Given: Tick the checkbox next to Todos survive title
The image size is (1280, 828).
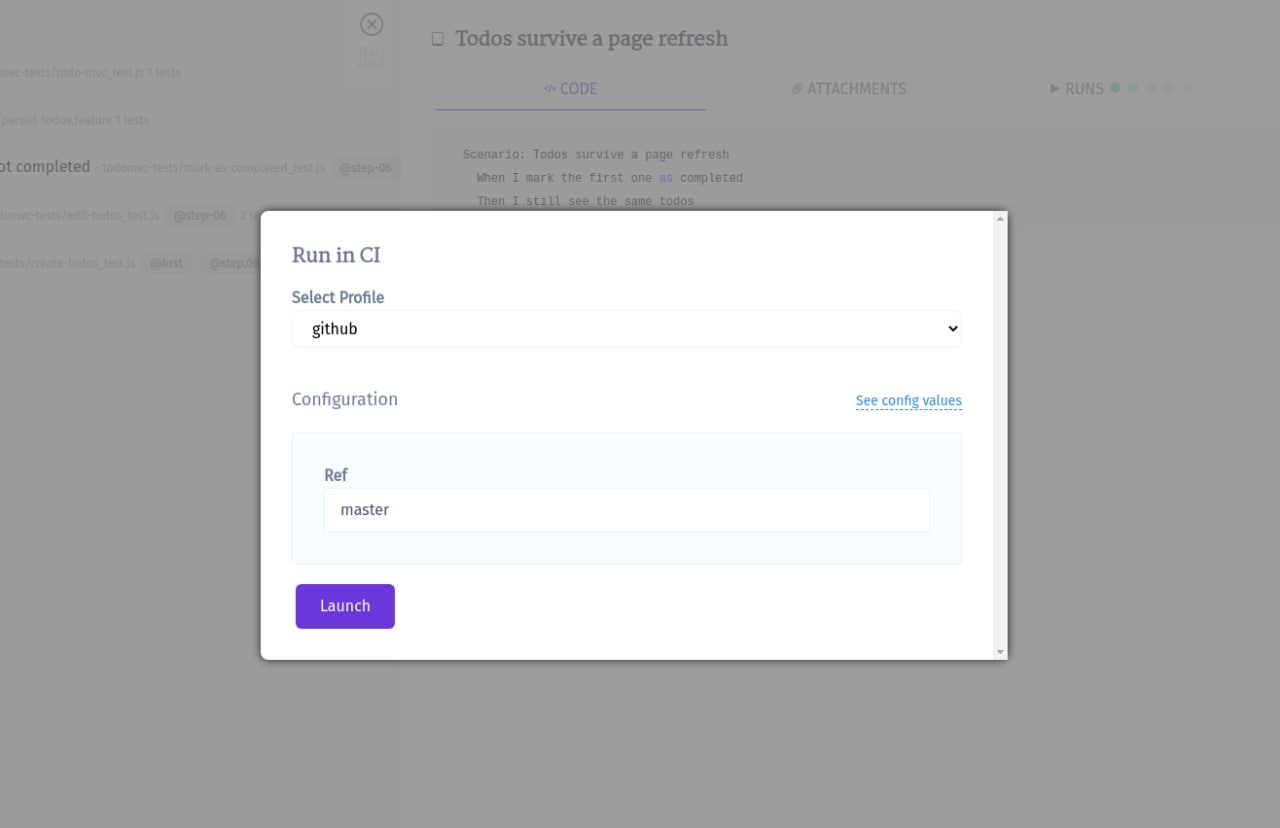Looking at the screenshot, I should (437, 39).
